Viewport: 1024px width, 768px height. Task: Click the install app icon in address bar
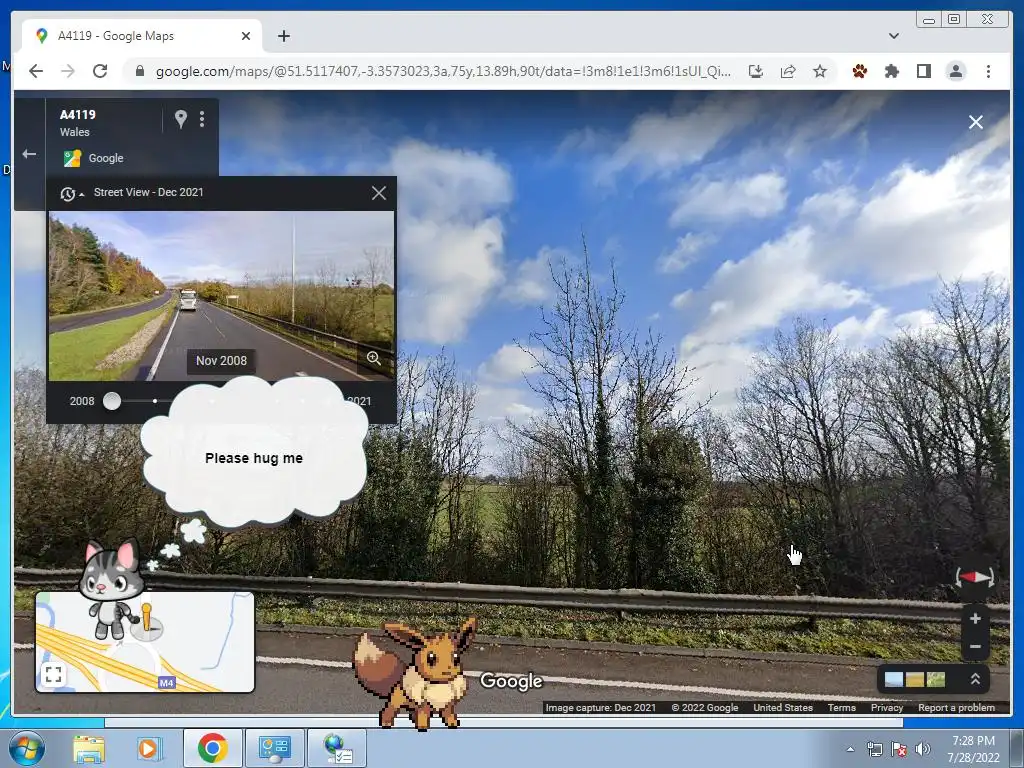(756, 71)
